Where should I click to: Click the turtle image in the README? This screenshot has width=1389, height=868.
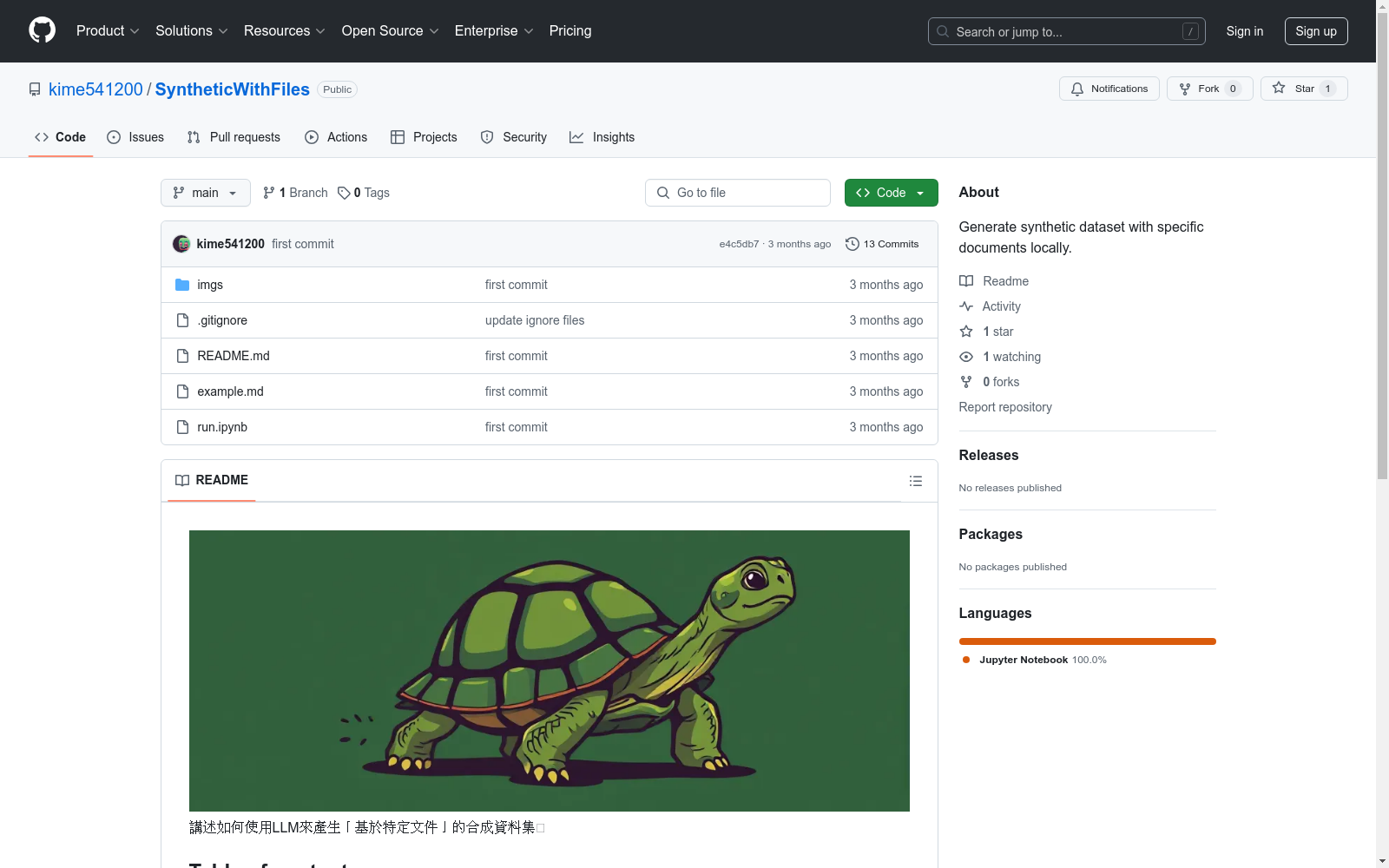[x=550, y=671]
